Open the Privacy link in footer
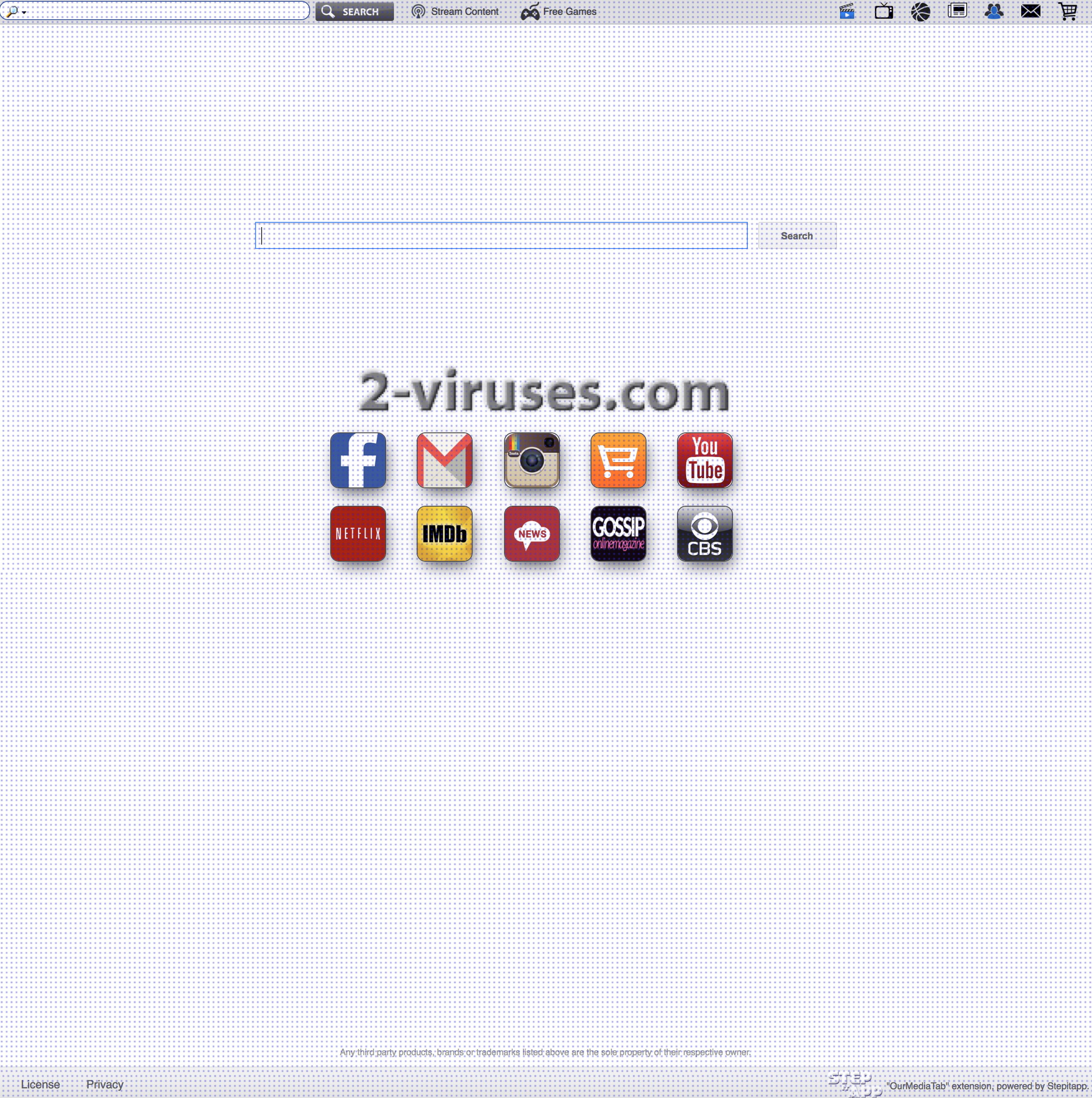1092x1098 pixels. click(x=104, y=1084)
